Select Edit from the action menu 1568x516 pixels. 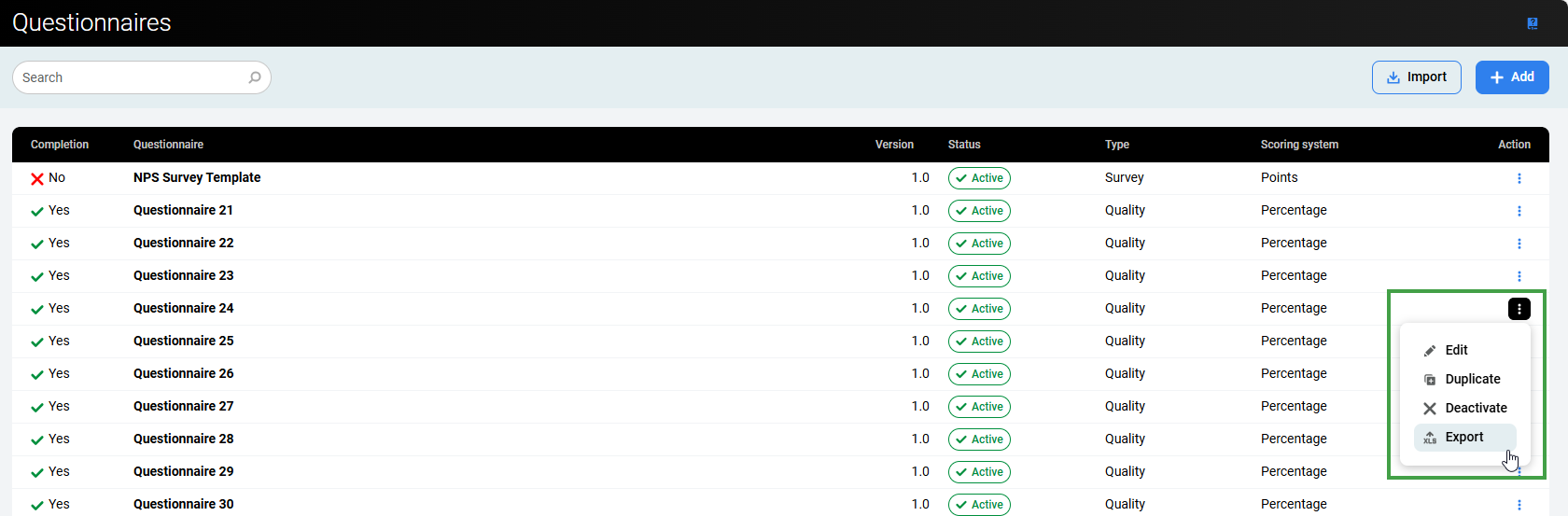1456,350
